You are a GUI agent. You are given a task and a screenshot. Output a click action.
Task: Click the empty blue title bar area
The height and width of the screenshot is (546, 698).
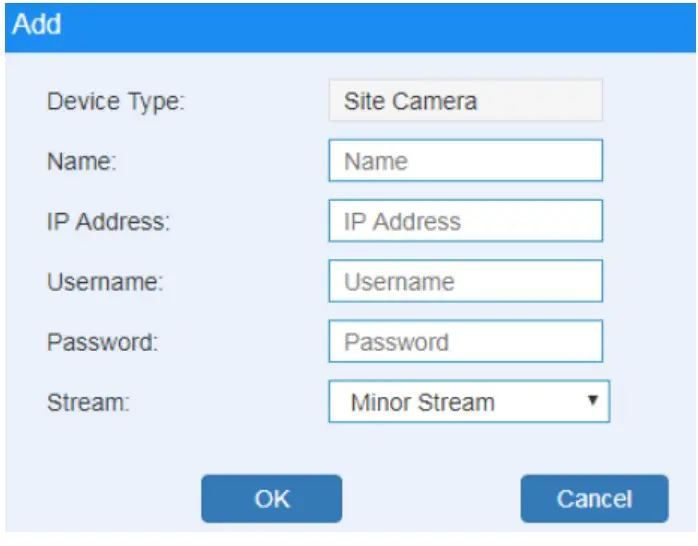tap(380, 23)
